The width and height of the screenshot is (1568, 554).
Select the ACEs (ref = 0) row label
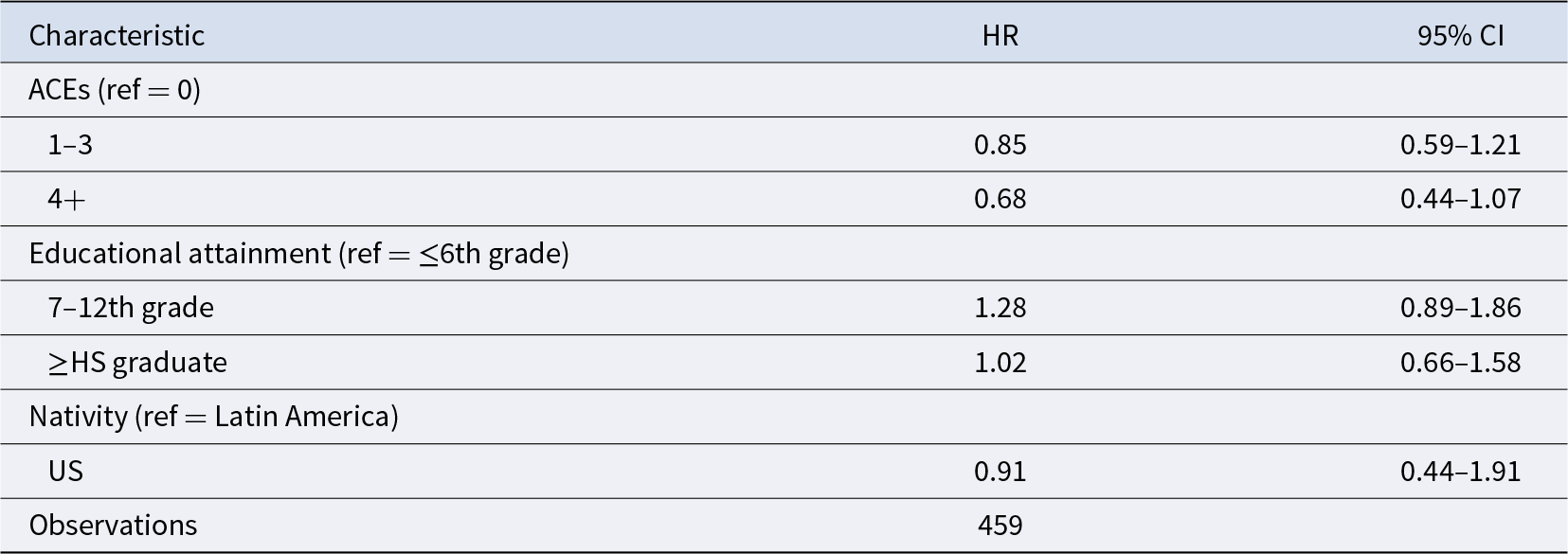tap(115, 90)
